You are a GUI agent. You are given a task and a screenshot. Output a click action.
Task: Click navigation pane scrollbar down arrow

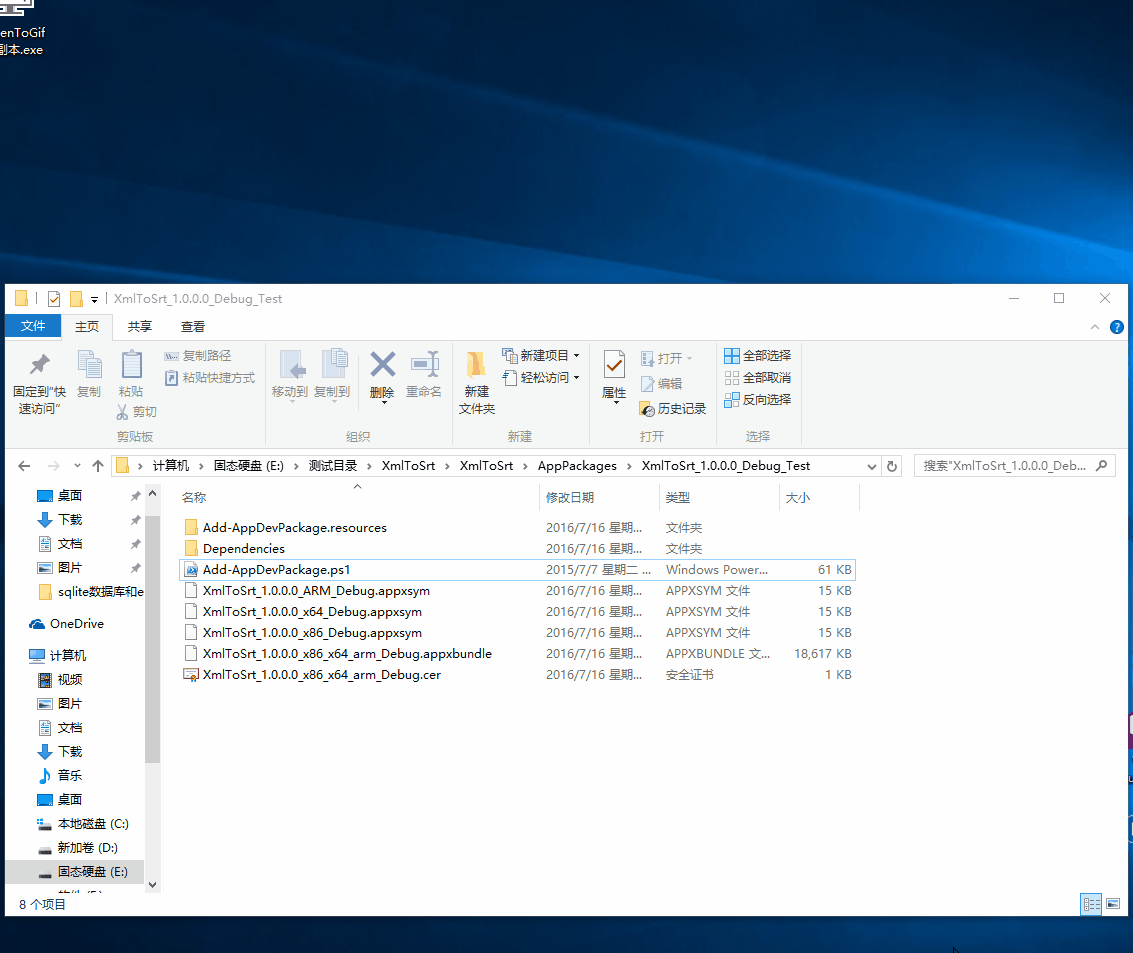point(152,884)
